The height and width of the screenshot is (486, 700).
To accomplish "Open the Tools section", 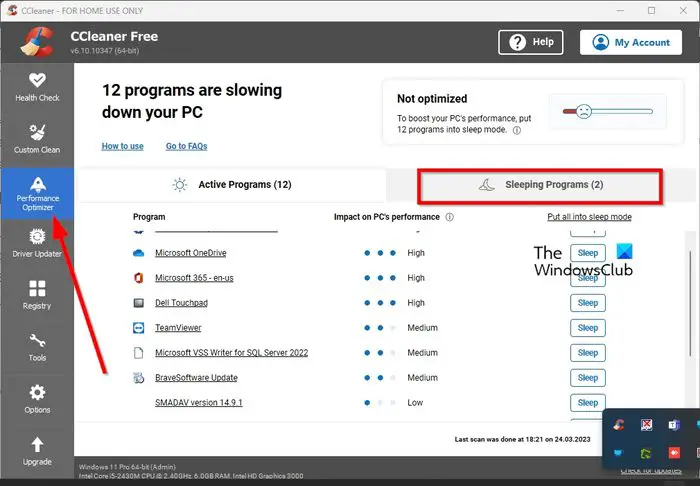I will [37, 347].
